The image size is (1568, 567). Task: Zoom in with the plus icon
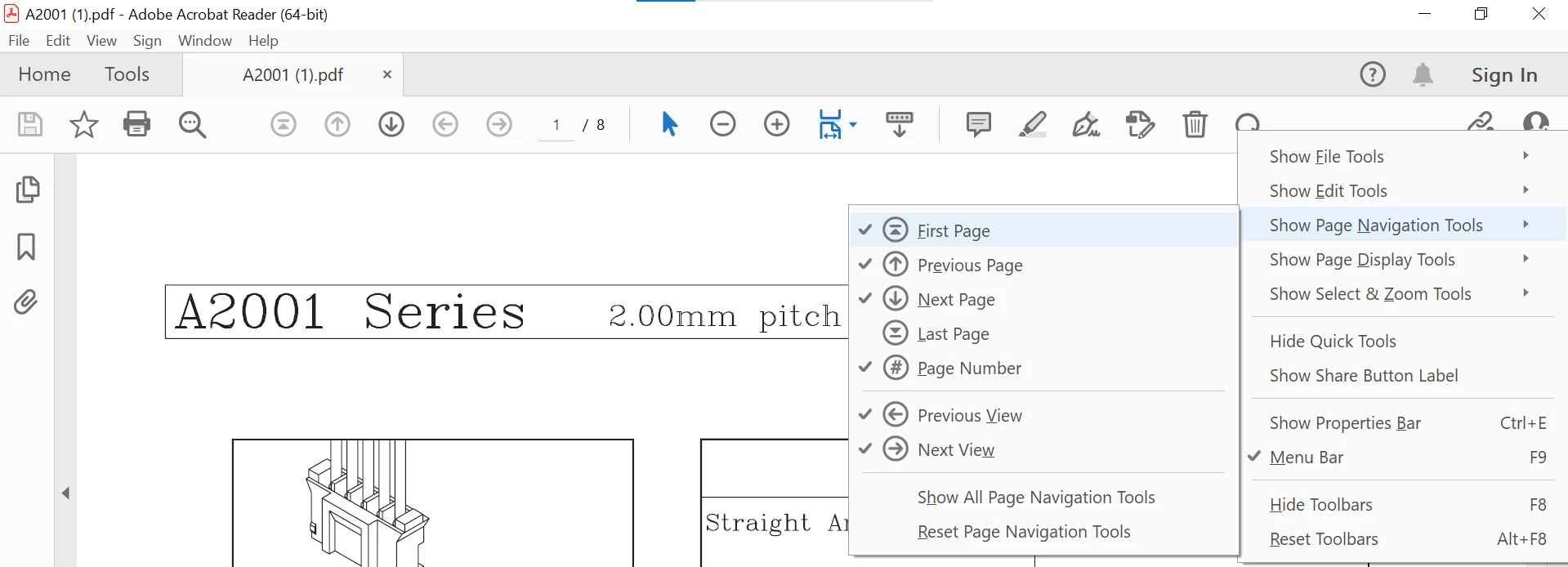(x=777, y=124)
